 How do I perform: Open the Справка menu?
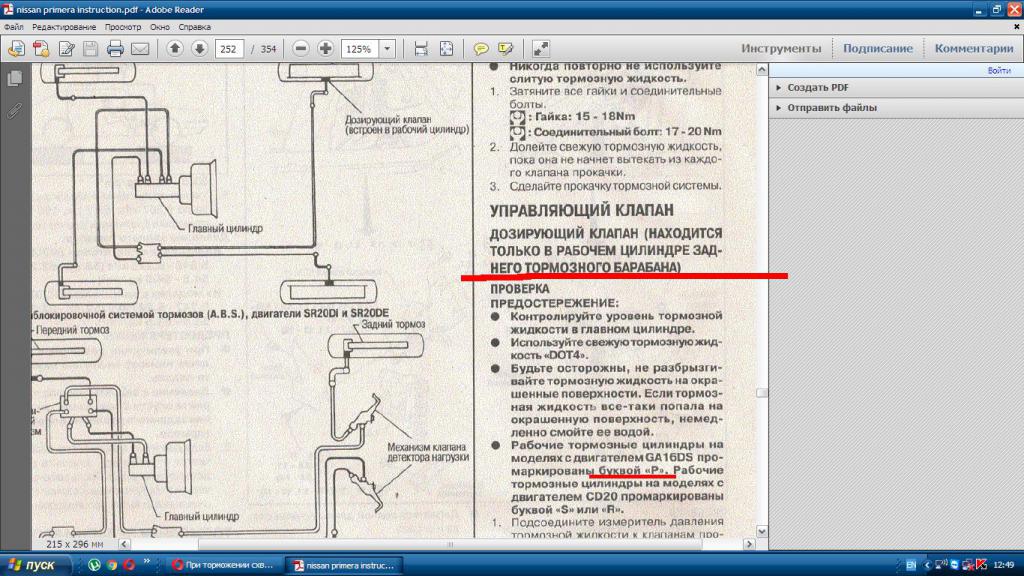pyautogui.click(x=195, y=27)
